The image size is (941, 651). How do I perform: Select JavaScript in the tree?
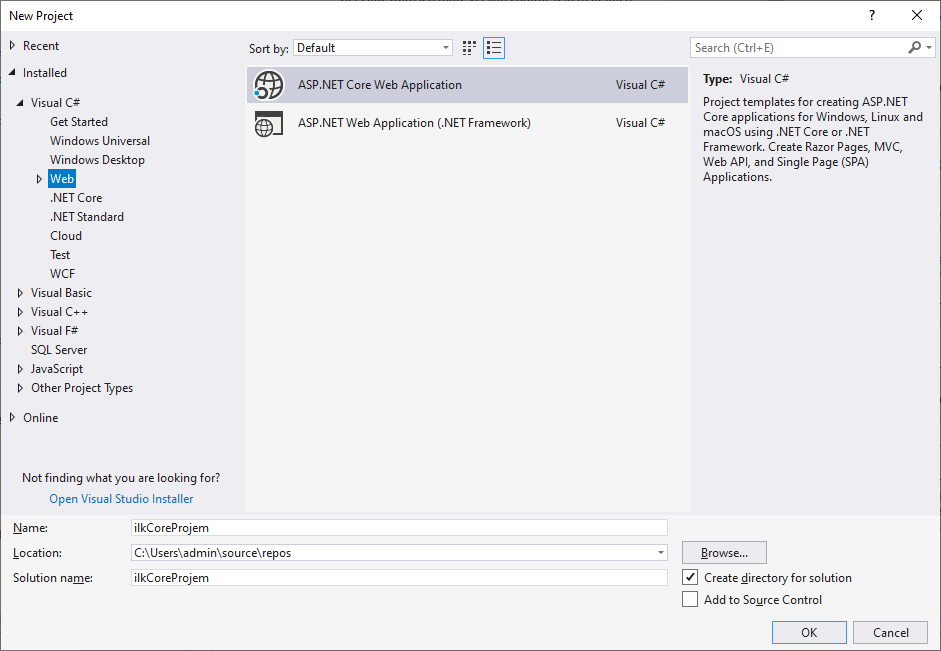(x=57, y=369)
